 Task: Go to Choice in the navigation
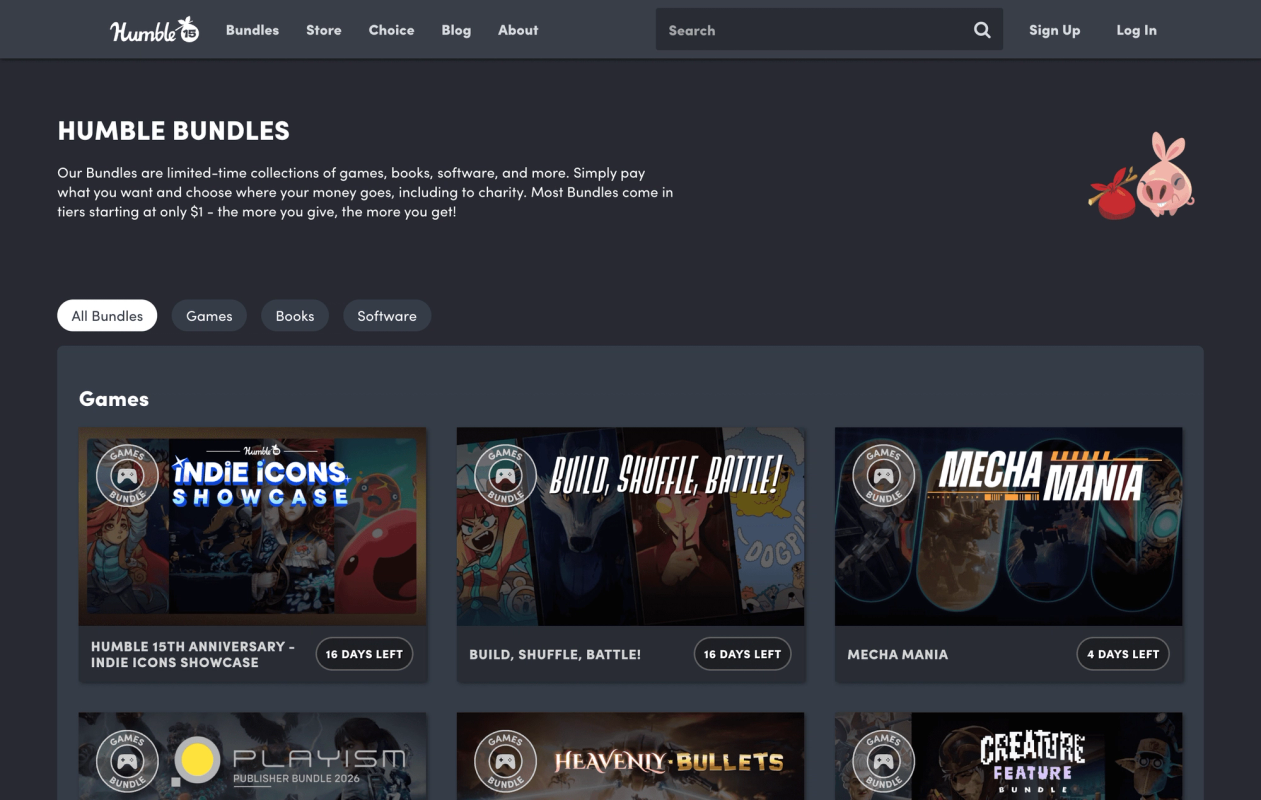391,30
